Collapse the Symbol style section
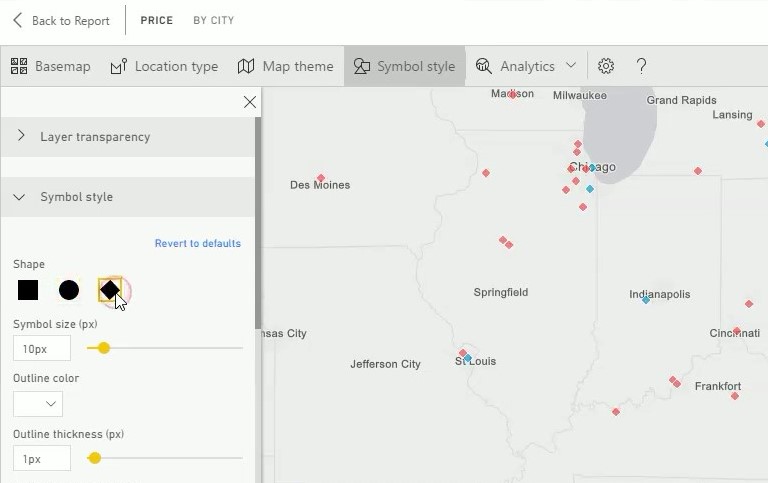Screen dimensions: 768x483 pyautogui.click(x=76, y=197)
